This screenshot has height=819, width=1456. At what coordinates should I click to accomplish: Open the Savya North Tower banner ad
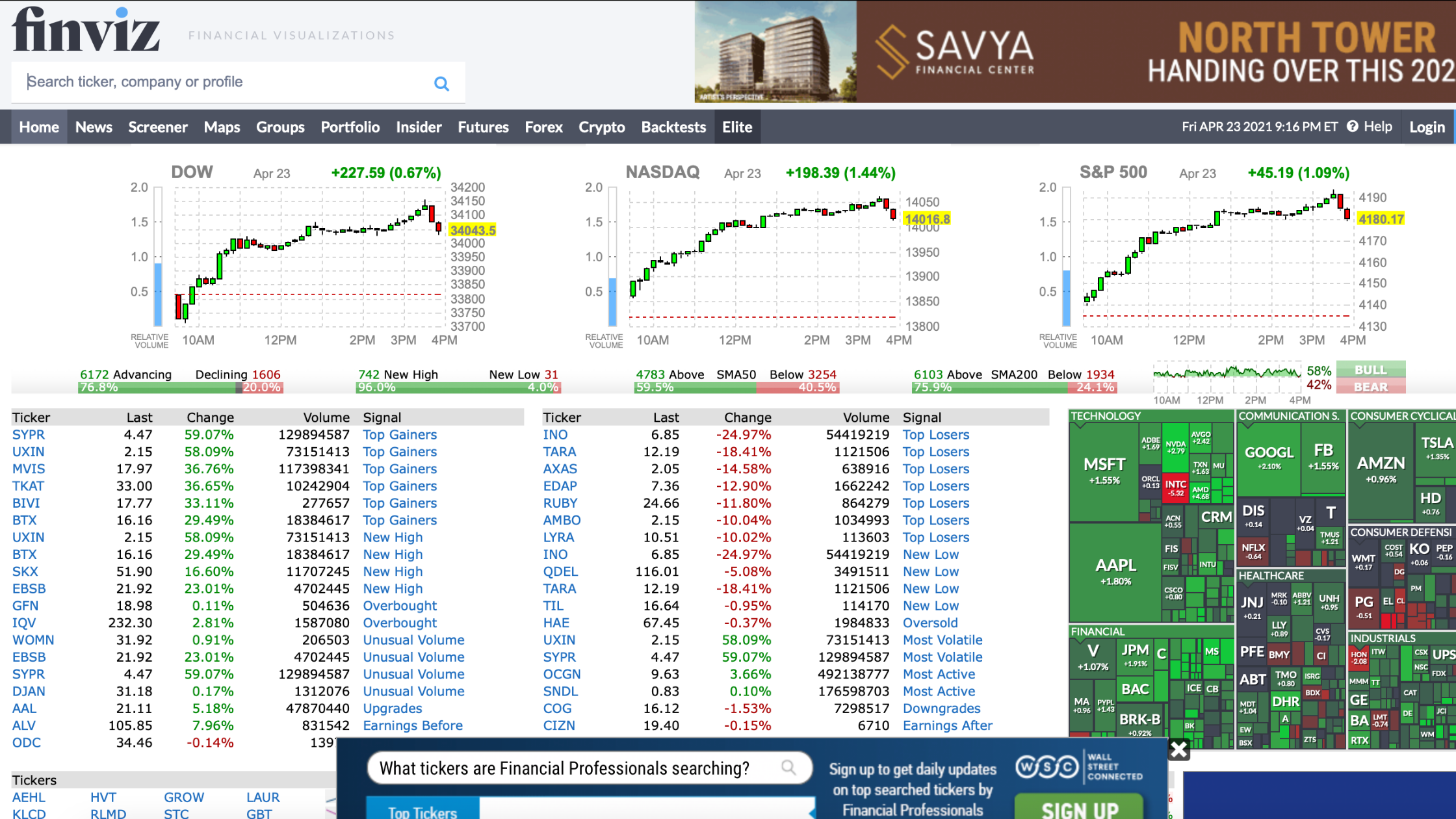click(1075, 51)
